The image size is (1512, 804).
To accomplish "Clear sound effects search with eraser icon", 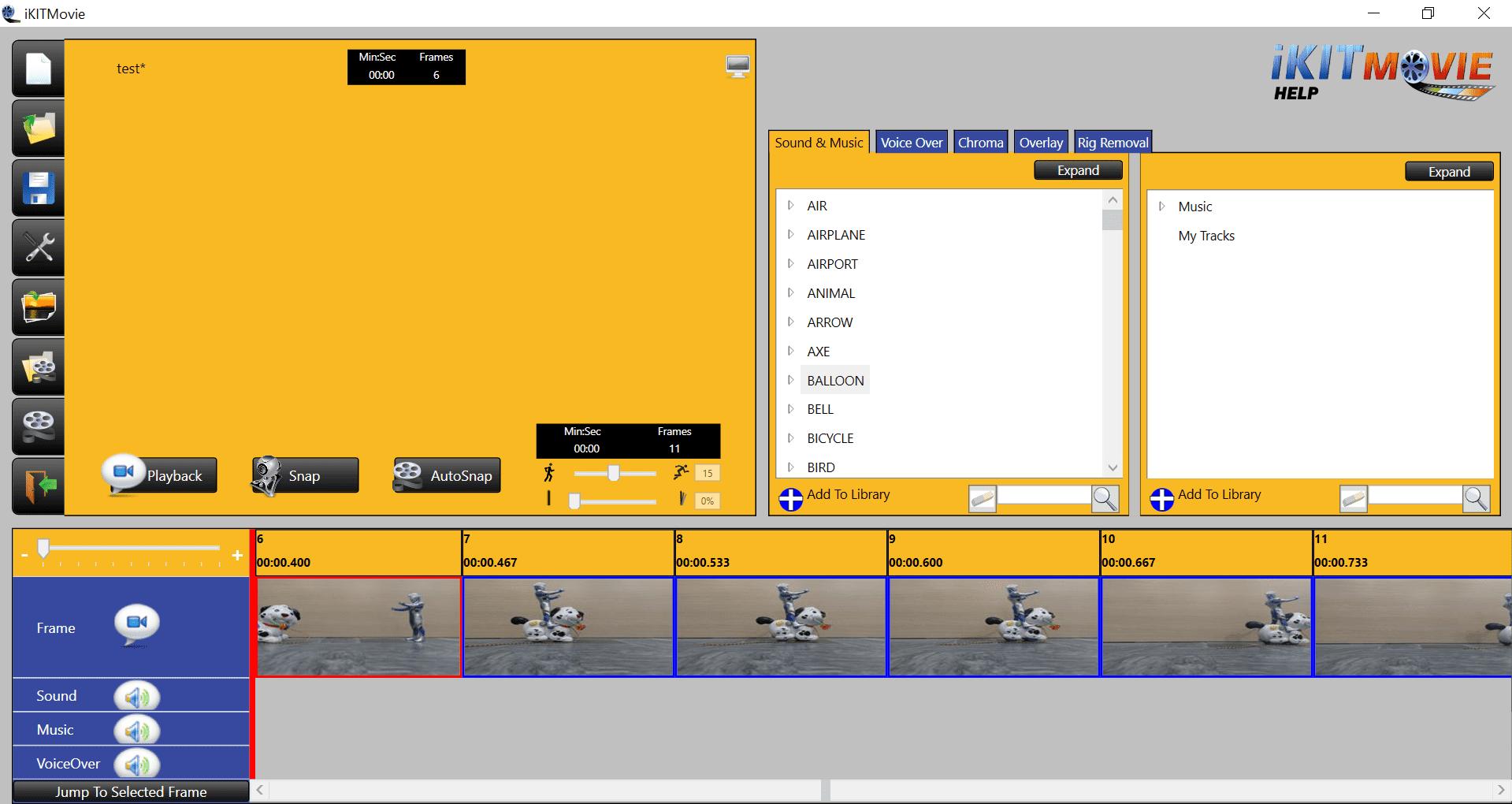I will pos(983,499).
